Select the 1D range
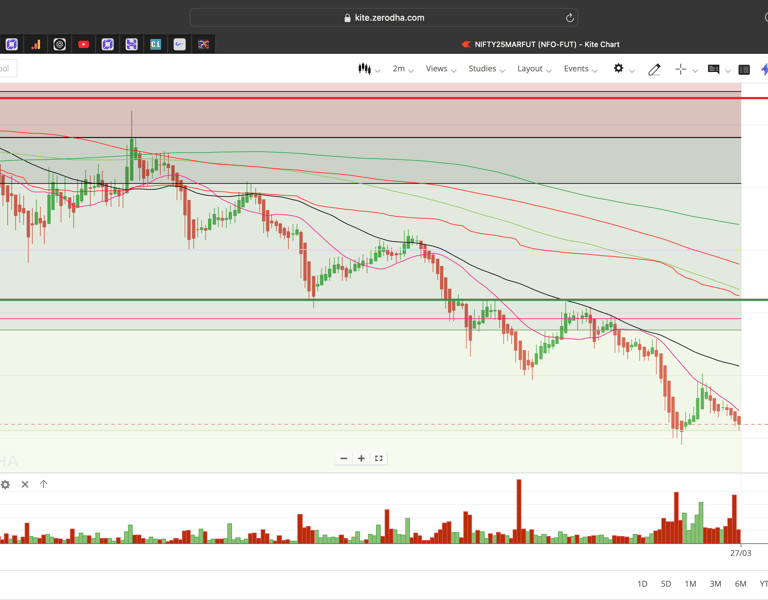Viewport: 768px width, 600px height. (642, 584)
